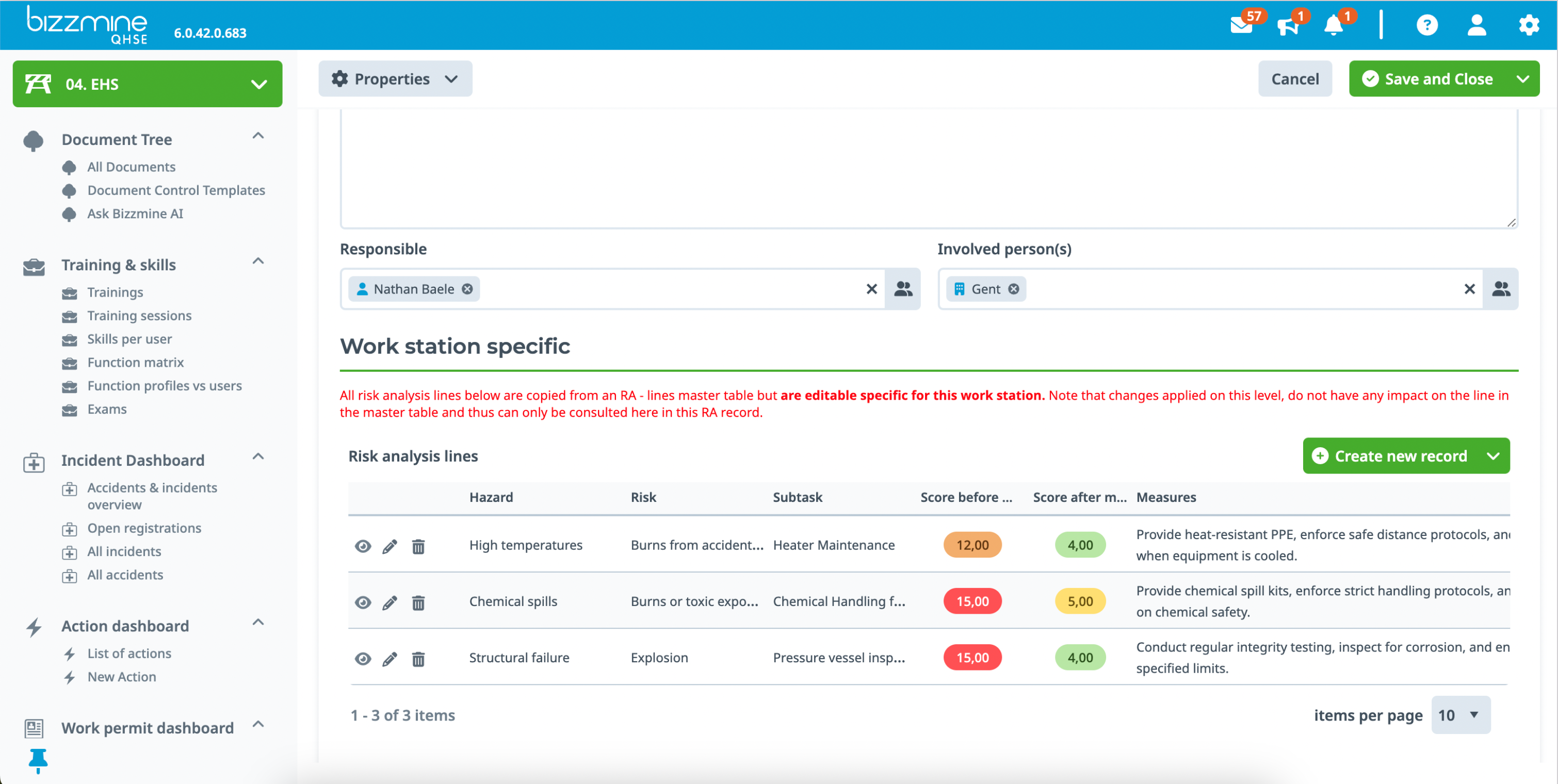Open the user profile icon

[1477, 25]
